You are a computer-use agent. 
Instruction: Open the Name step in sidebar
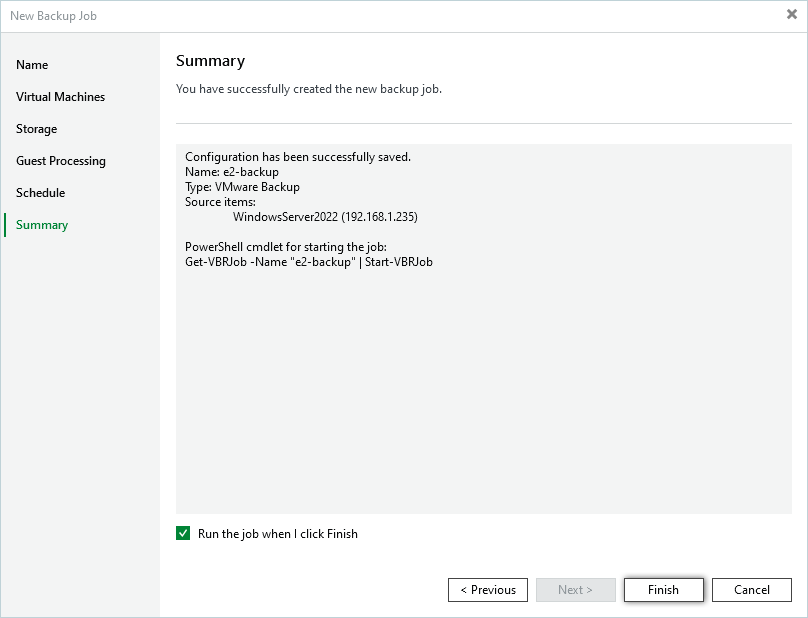tap(32, 65)
